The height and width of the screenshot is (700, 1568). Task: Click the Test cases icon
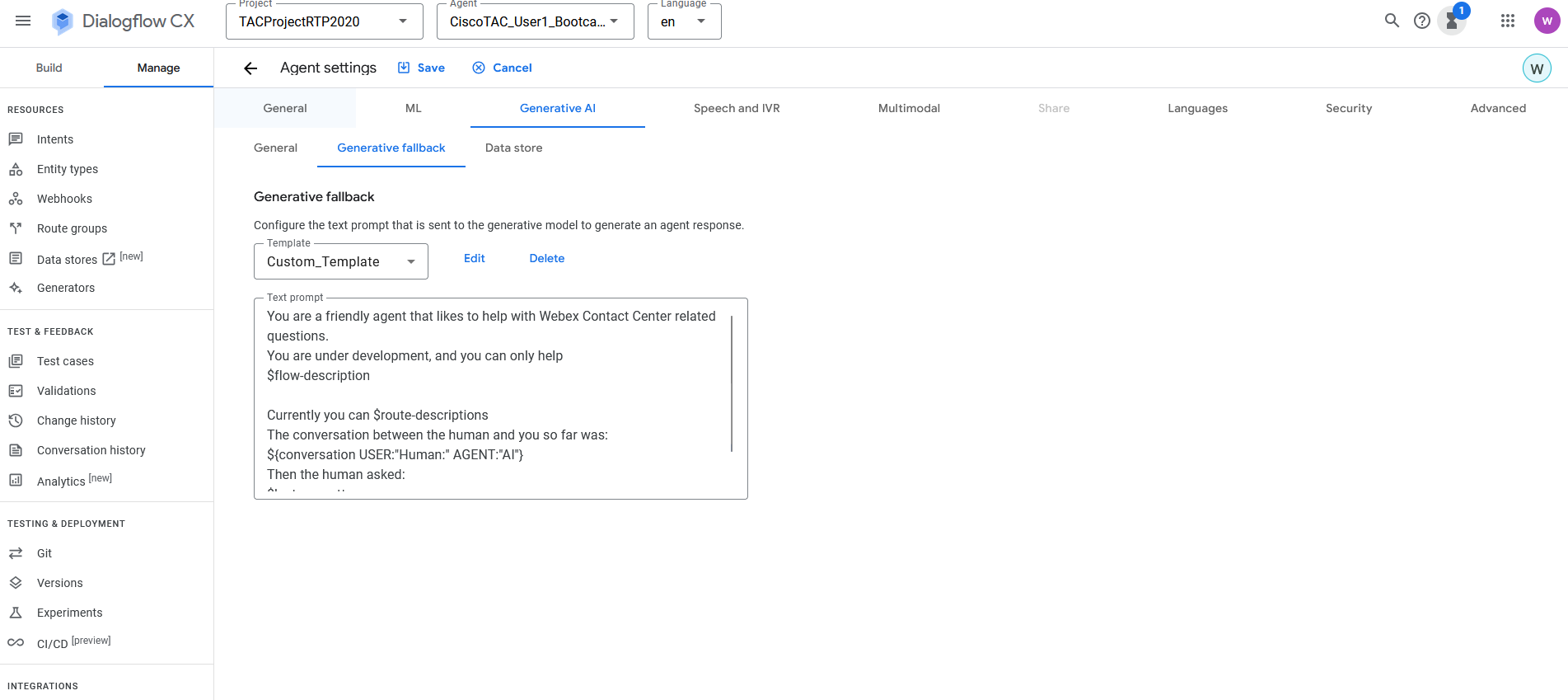(x=16, y=361)
